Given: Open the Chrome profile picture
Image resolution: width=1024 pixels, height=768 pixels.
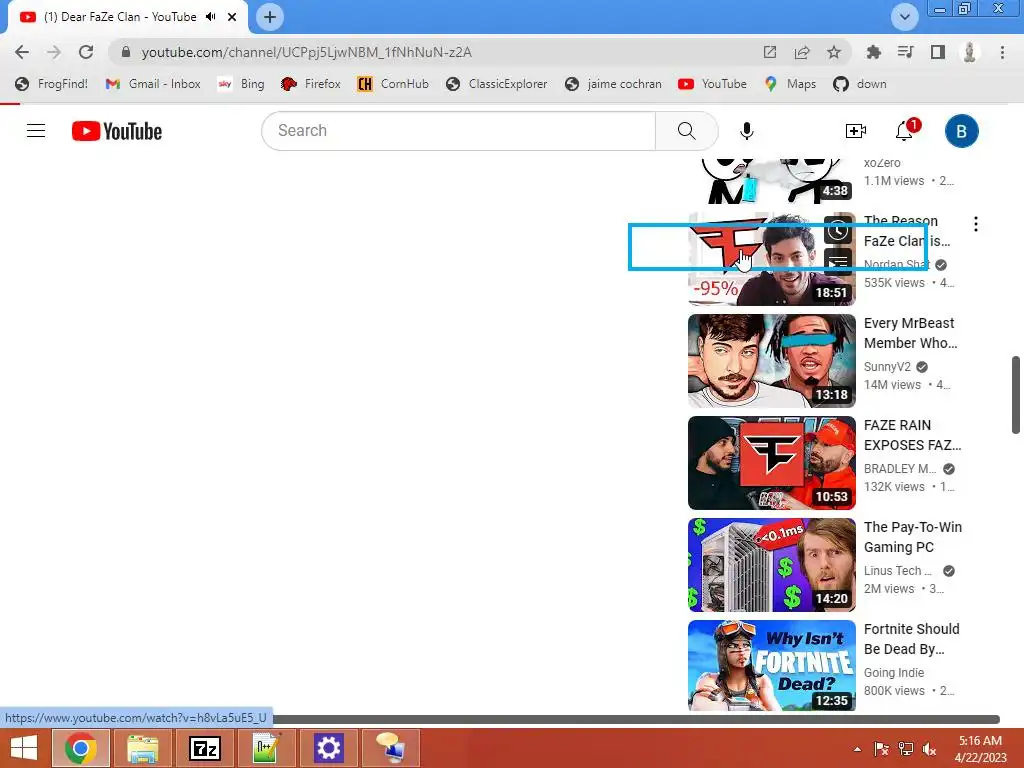Looking at the screenshot, I should point(970,52).
